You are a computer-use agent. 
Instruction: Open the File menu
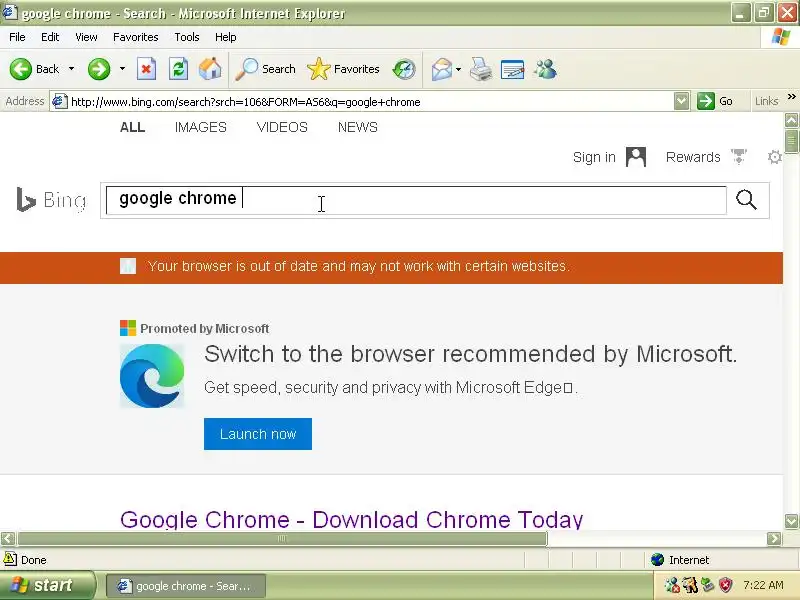coord(17,37)
